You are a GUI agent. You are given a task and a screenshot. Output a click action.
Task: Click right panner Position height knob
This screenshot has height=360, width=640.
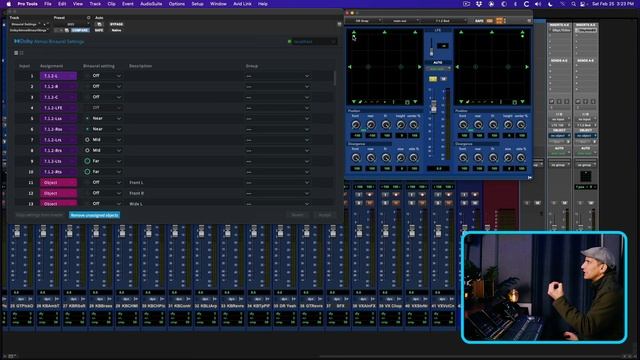[x=508, y=125]
